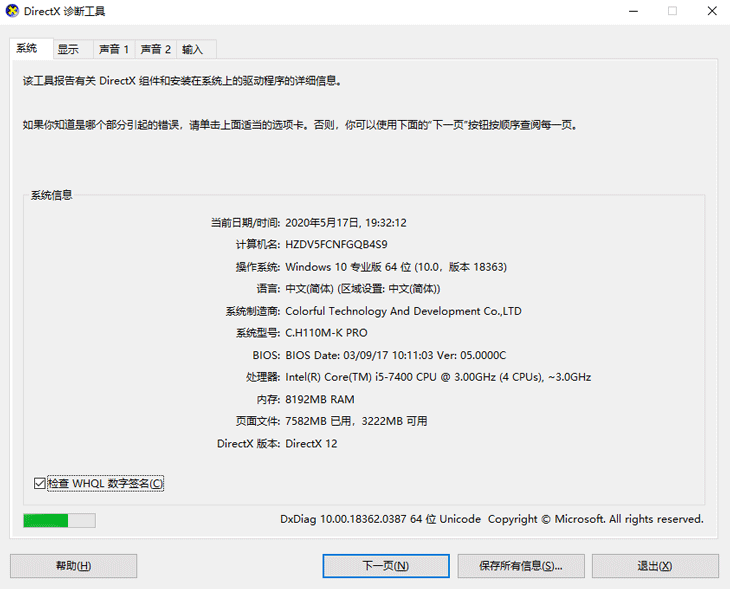
Task: Click computer name HZDV5FCNFGQB4S9
Action: pos(336,244)
